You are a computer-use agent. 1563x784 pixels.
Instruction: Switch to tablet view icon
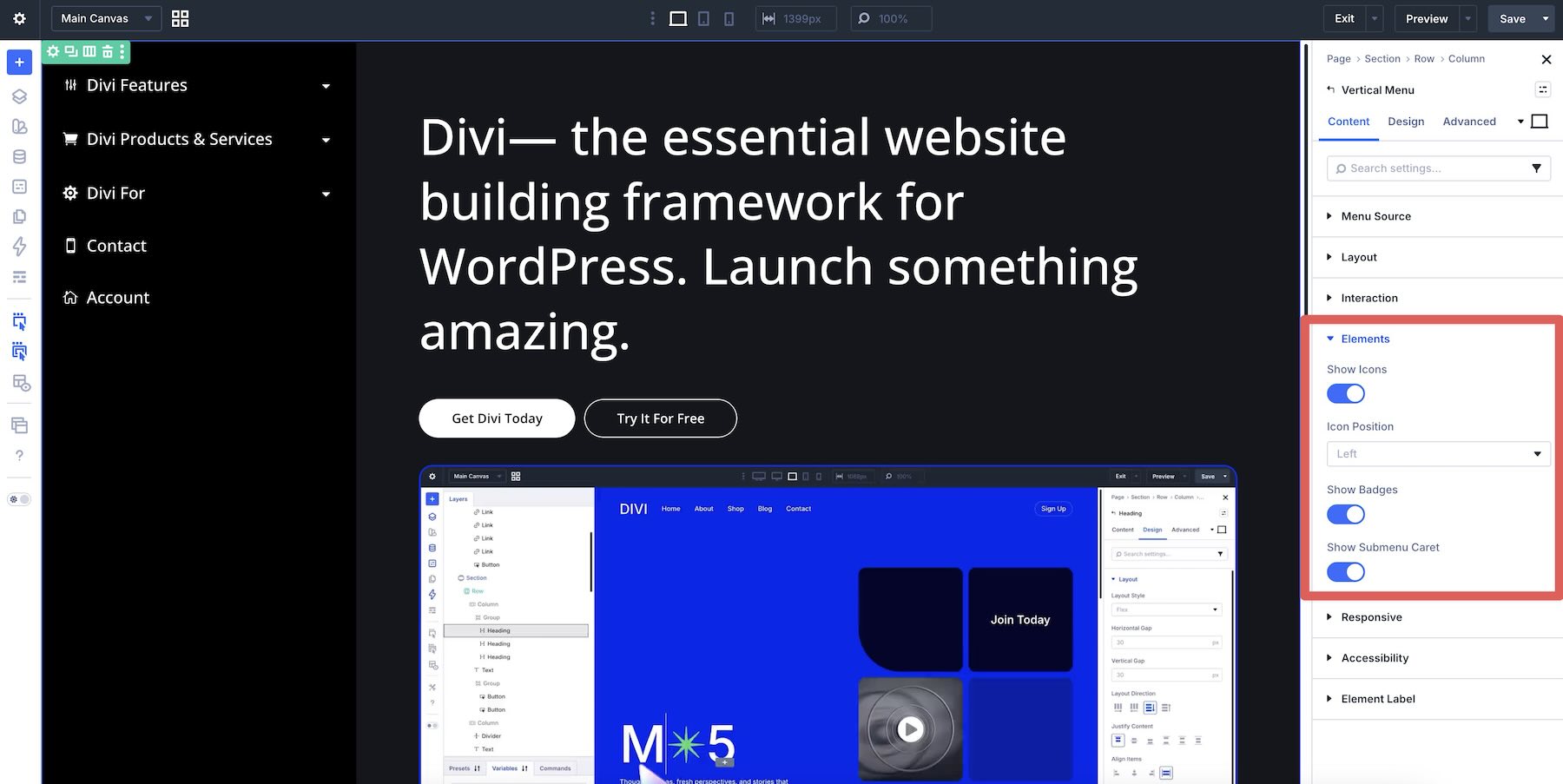coord(703,18)
